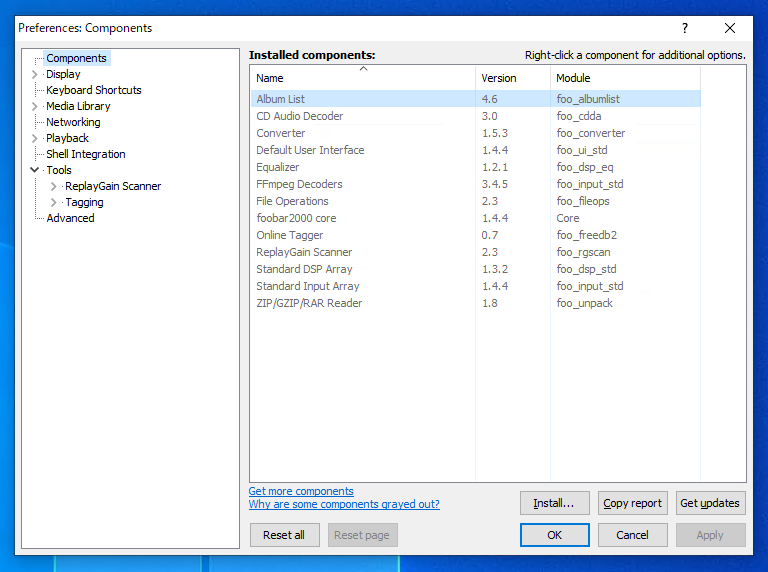Open the Advanced preferences page
Image resolution: width=768 pixels, height=572 pixels.
point(70,218)
